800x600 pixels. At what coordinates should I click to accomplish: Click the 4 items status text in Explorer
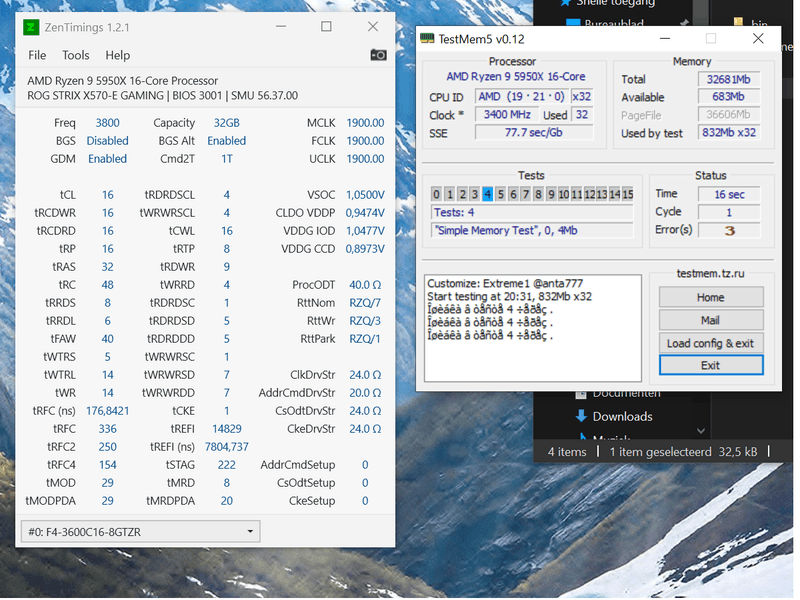coord(567,452)
